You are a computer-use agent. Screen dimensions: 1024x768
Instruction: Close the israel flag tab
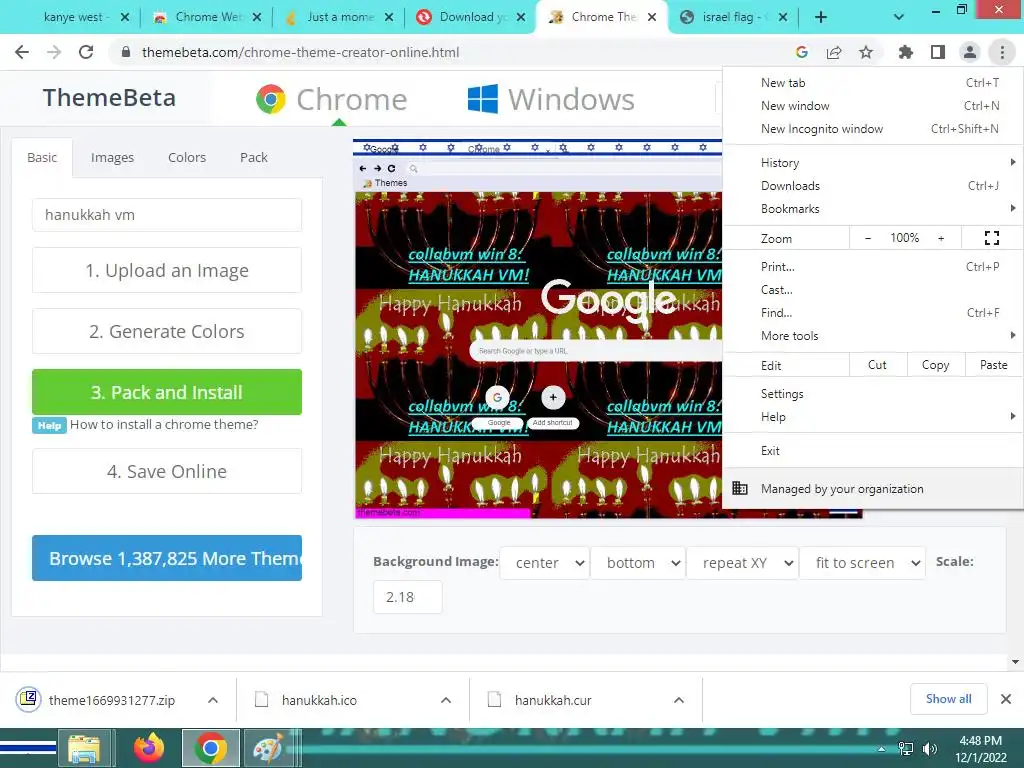[x=783, y=18]
